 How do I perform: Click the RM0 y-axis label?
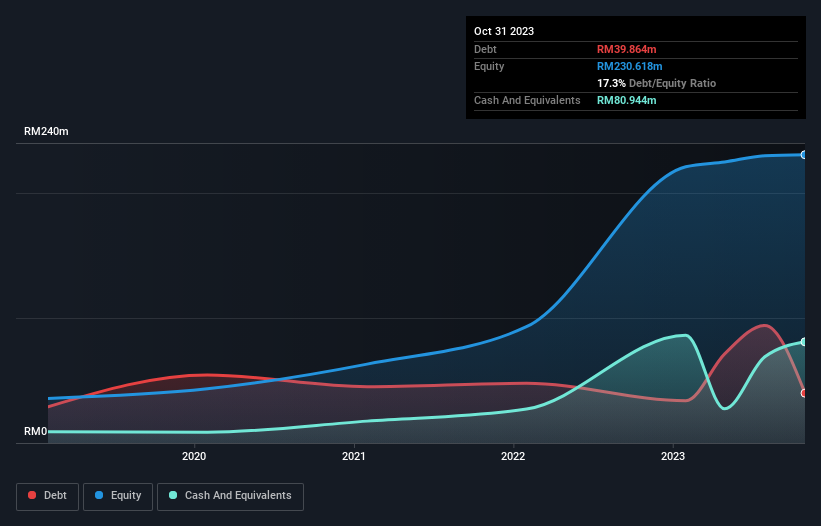click(x=36, y=431)
